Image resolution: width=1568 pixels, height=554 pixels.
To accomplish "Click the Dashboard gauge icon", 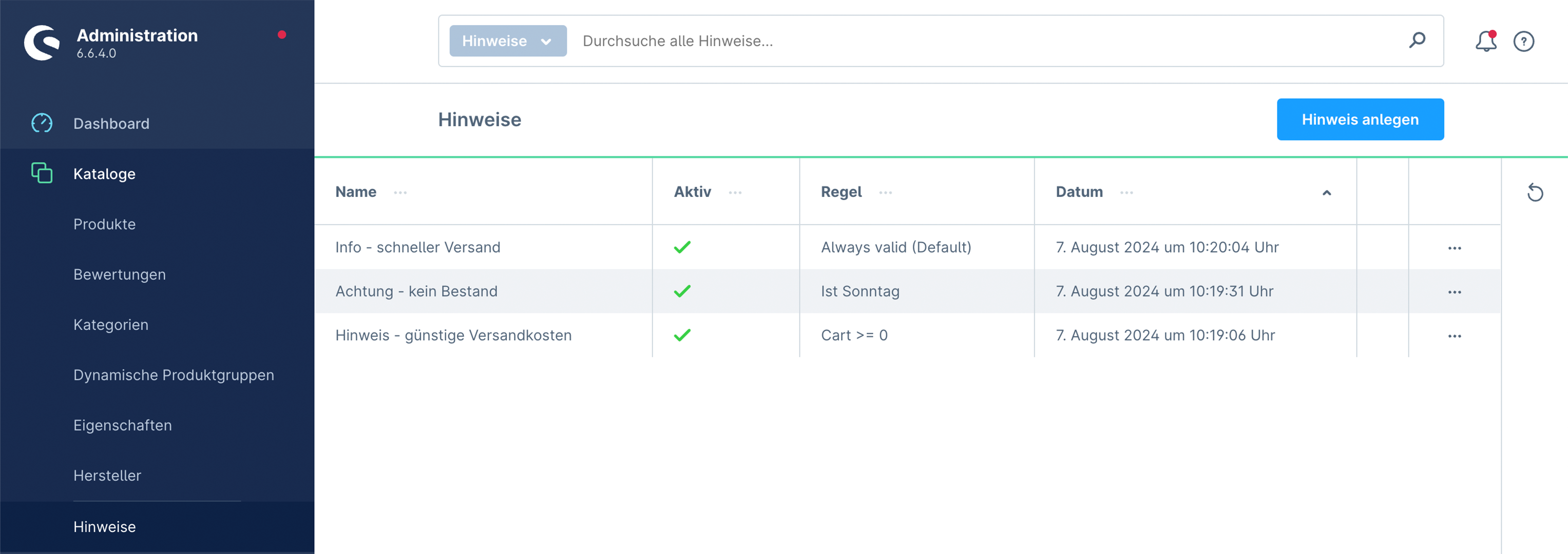I will point(42,124).
